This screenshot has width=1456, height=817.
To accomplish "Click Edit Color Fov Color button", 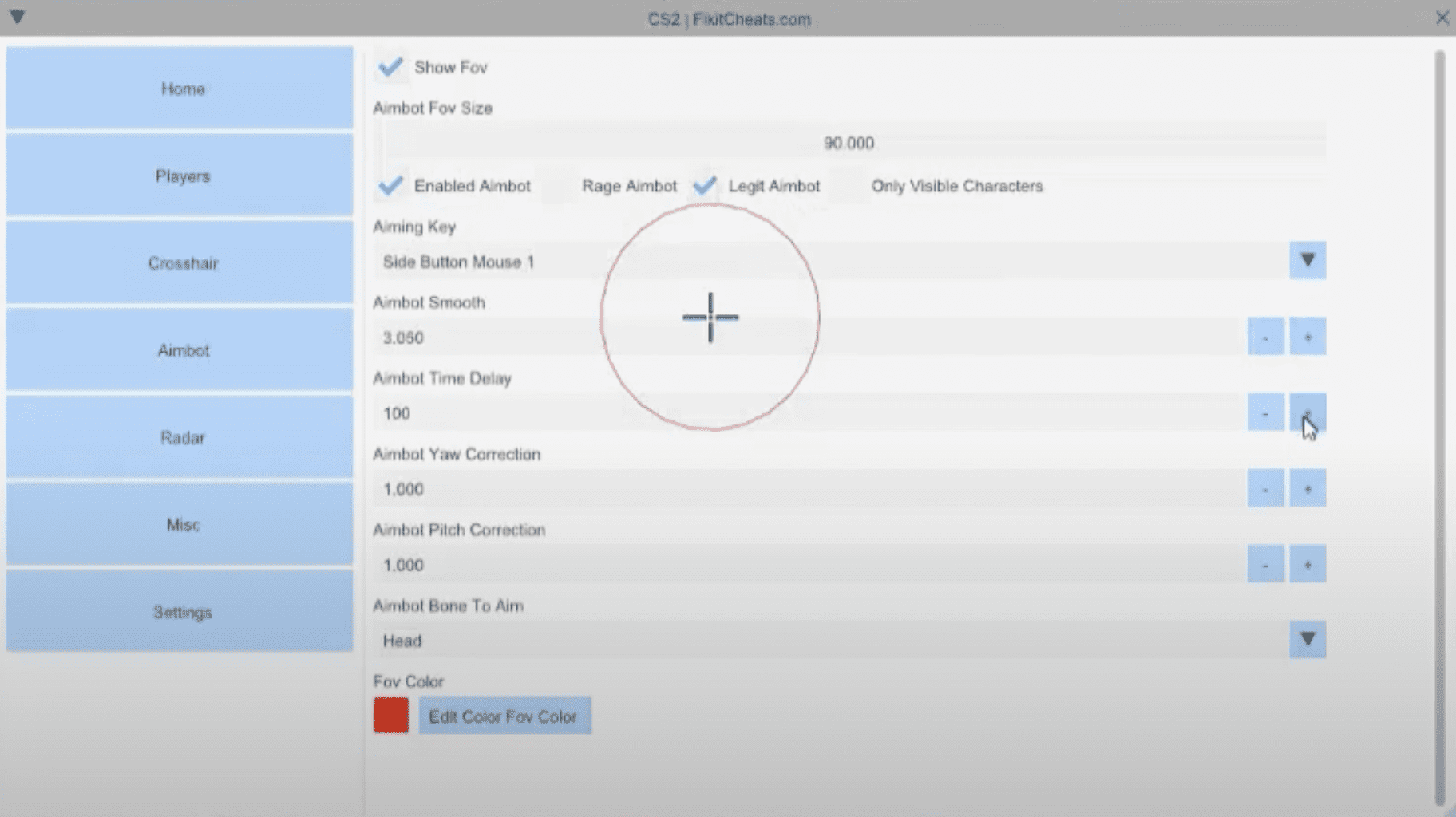I will [504, 716].
